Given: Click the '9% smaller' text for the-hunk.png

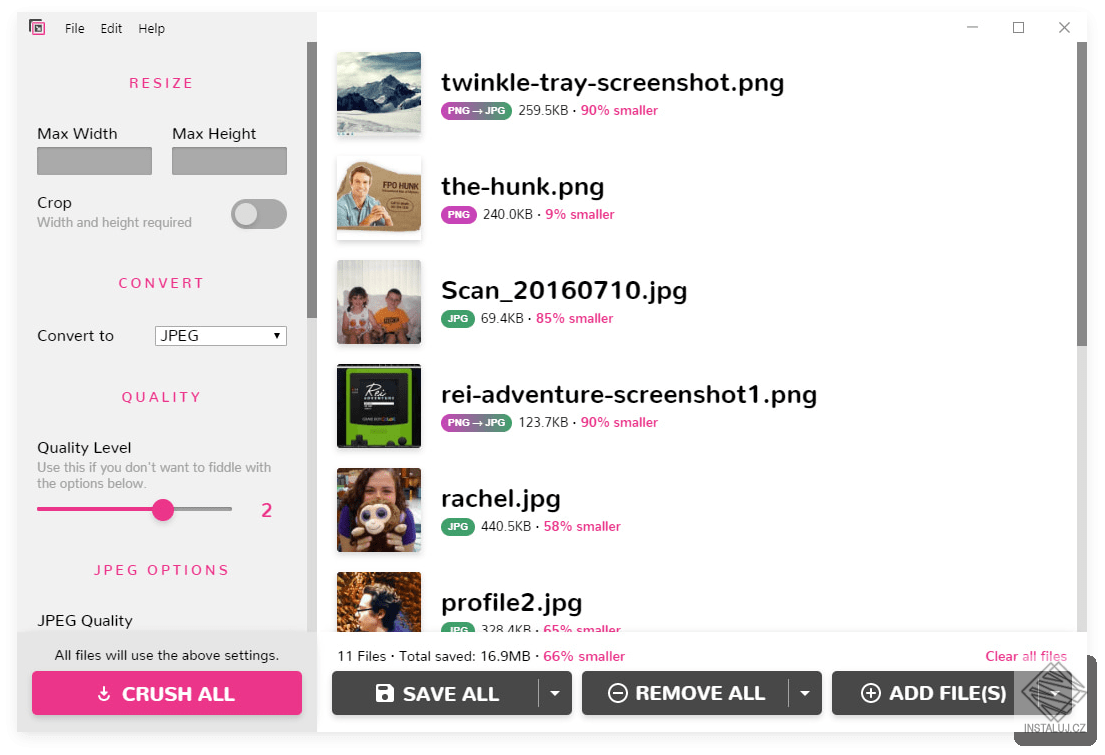Looking at the screenshot, I should click(x=580, y=214).
